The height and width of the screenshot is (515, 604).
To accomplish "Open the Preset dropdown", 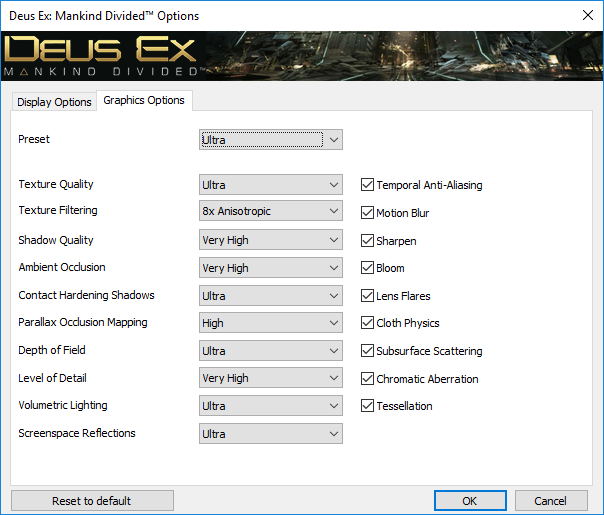I will pos(271,139).
